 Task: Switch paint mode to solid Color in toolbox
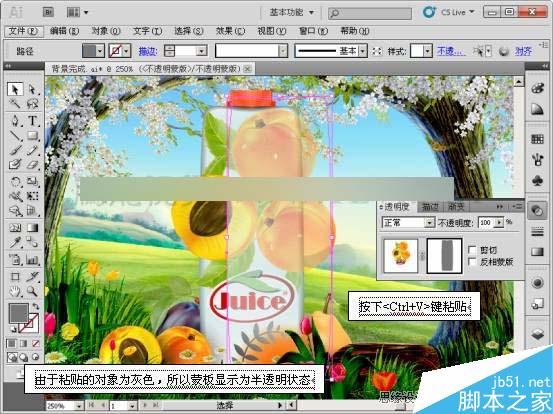pos(12,343)
